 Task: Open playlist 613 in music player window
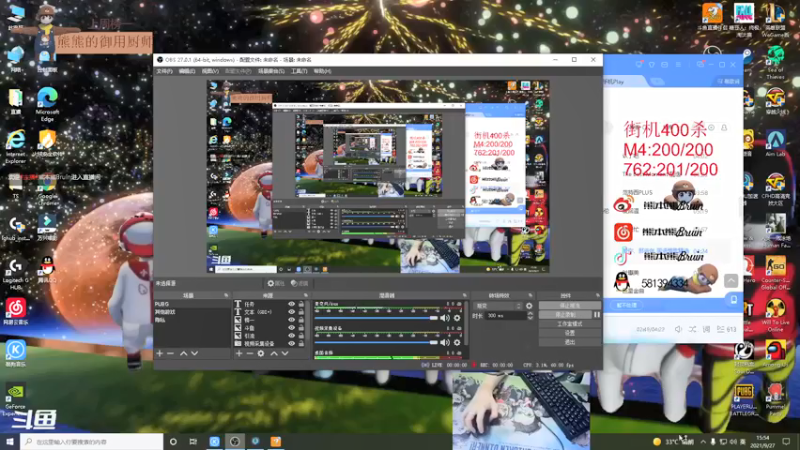[727, 329]
